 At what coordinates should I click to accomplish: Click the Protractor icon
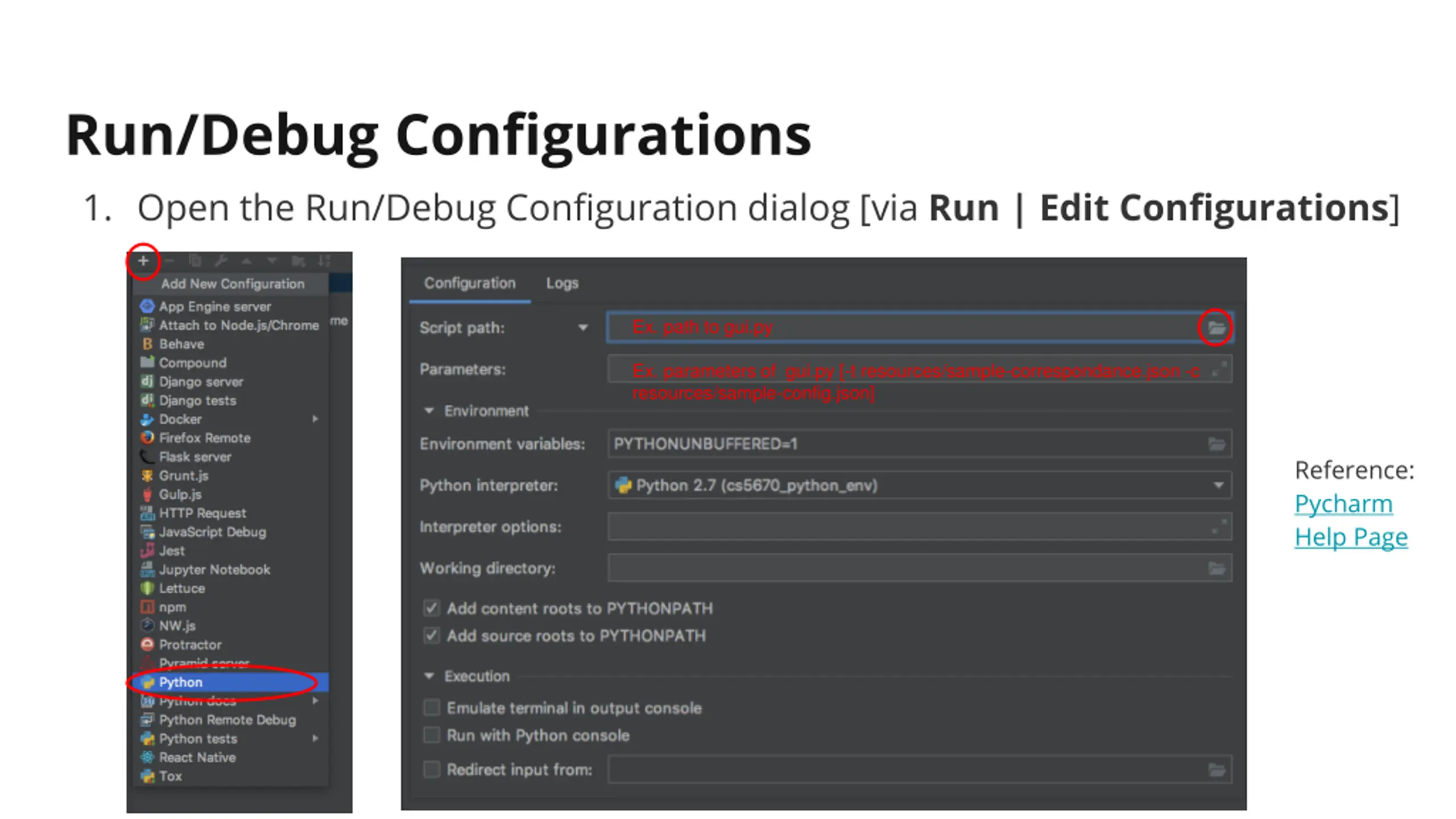pyautogui.click(x=147, y=644)
